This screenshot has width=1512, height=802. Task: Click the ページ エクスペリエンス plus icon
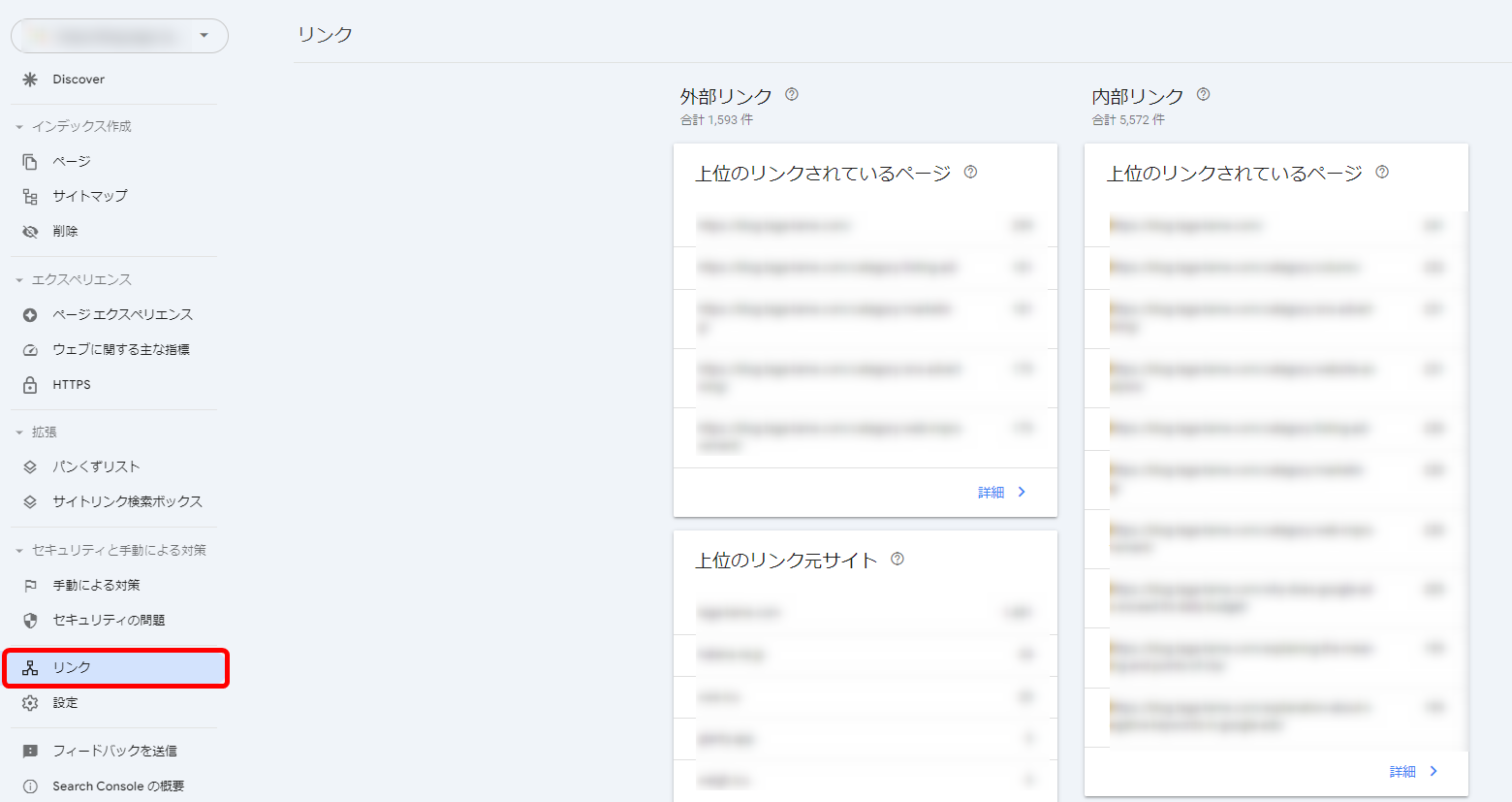point(30,315)
